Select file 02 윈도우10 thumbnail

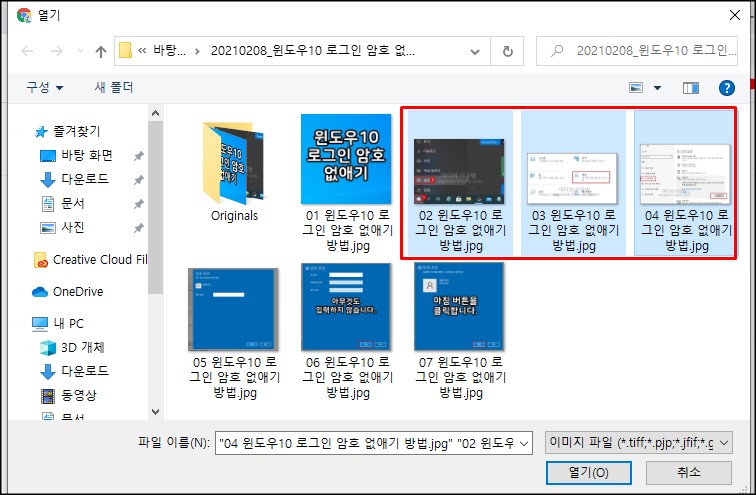pos(459,172)
